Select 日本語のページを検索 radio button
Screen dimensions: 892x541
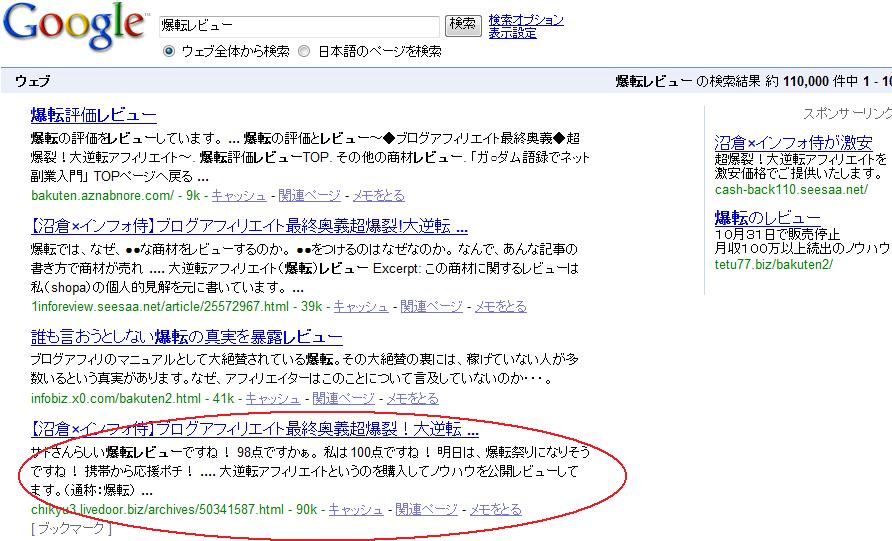tap(304, 51)
